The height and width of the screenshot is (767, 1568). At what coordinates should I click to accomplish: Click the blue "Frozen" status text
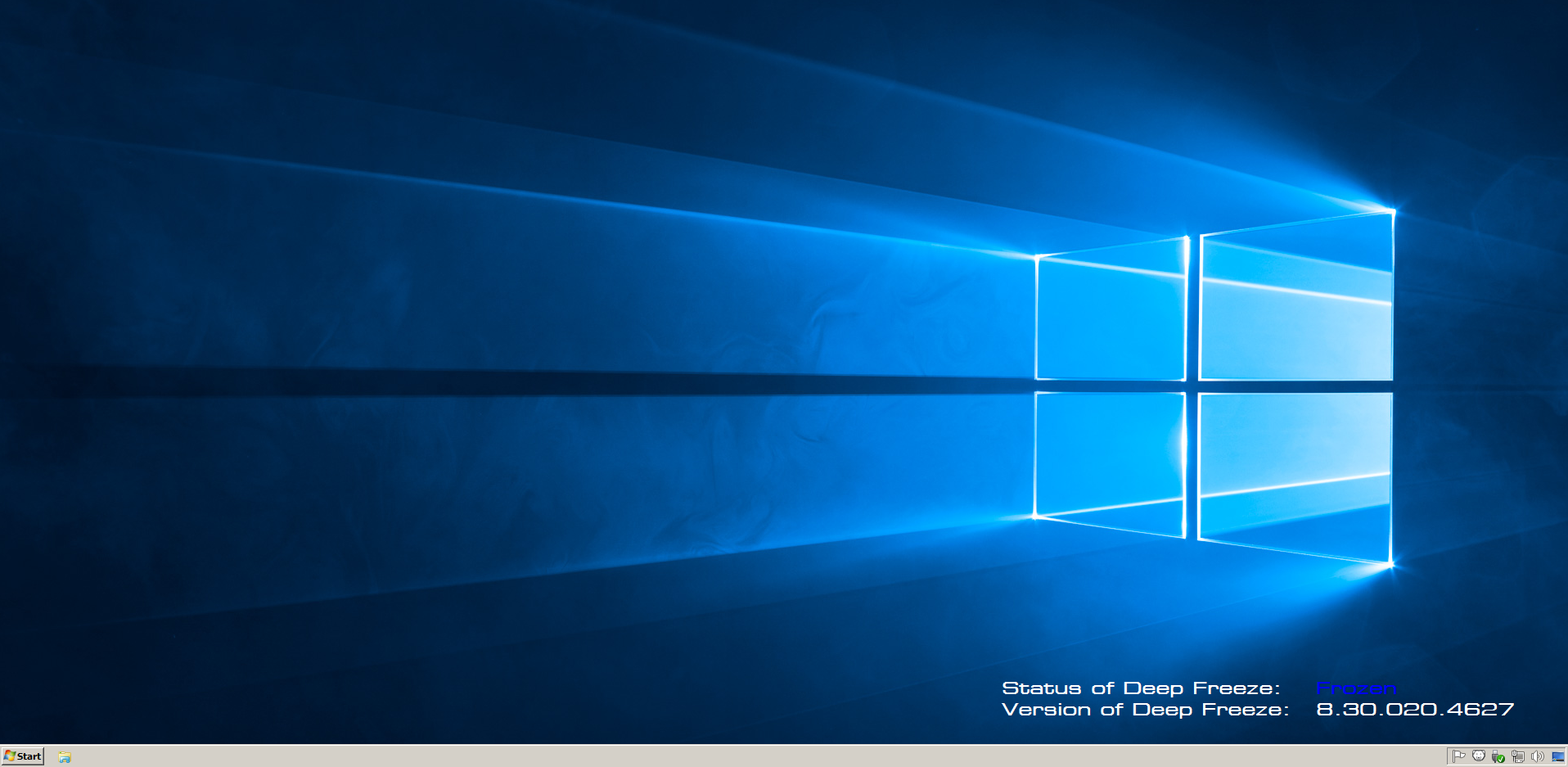pyautogui.click(x=1356, y=688)
